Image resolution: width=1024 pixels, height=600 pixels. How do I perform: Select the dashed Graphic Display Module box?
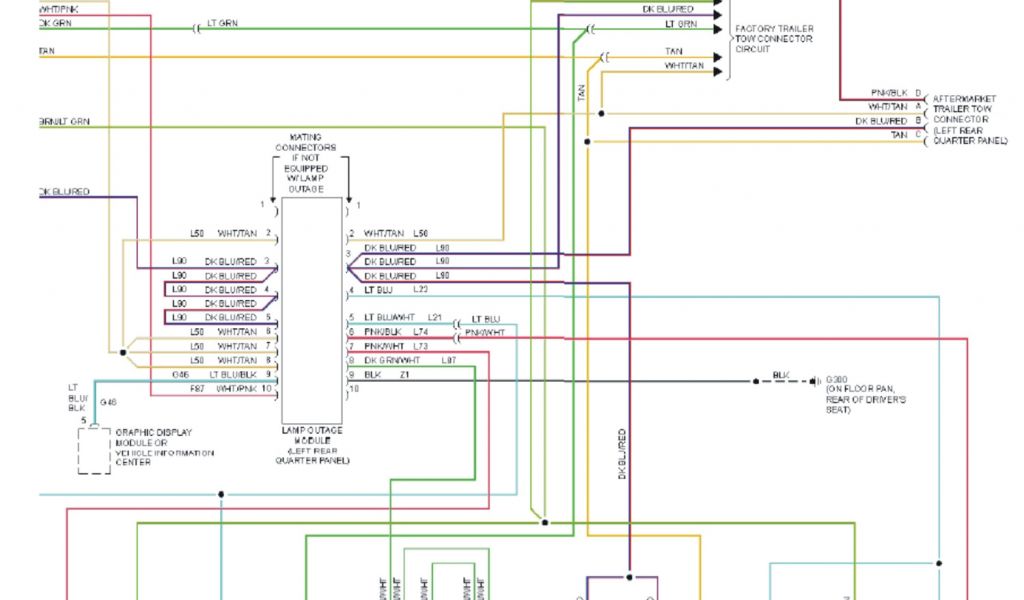coord(94,449)
